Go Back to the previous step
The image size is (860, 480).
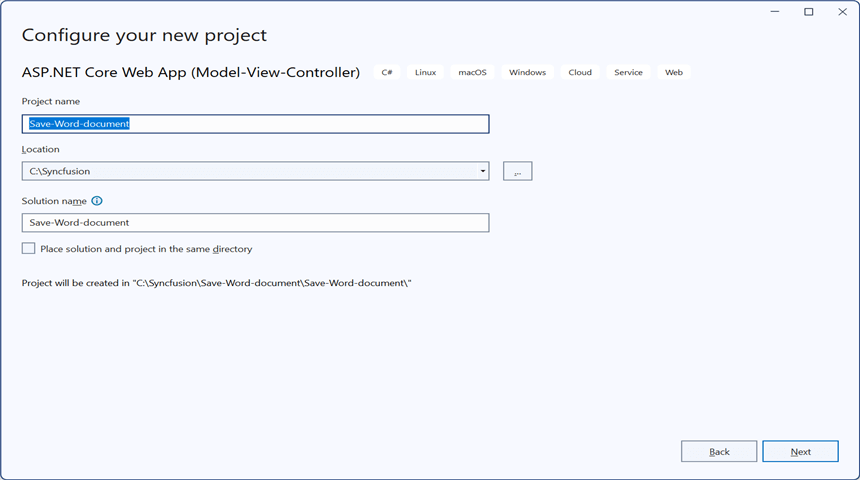tap(719, 451)
